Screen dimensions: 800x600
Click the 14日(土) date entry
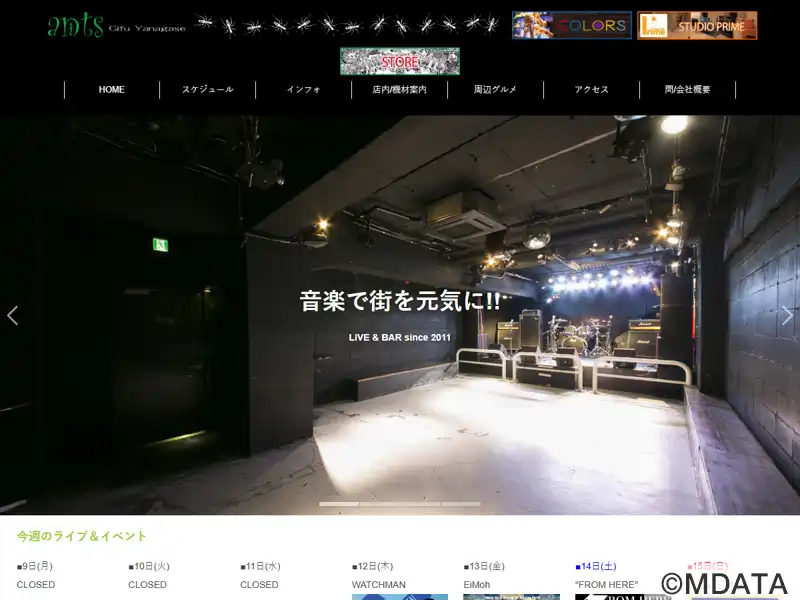click(596, 566)
